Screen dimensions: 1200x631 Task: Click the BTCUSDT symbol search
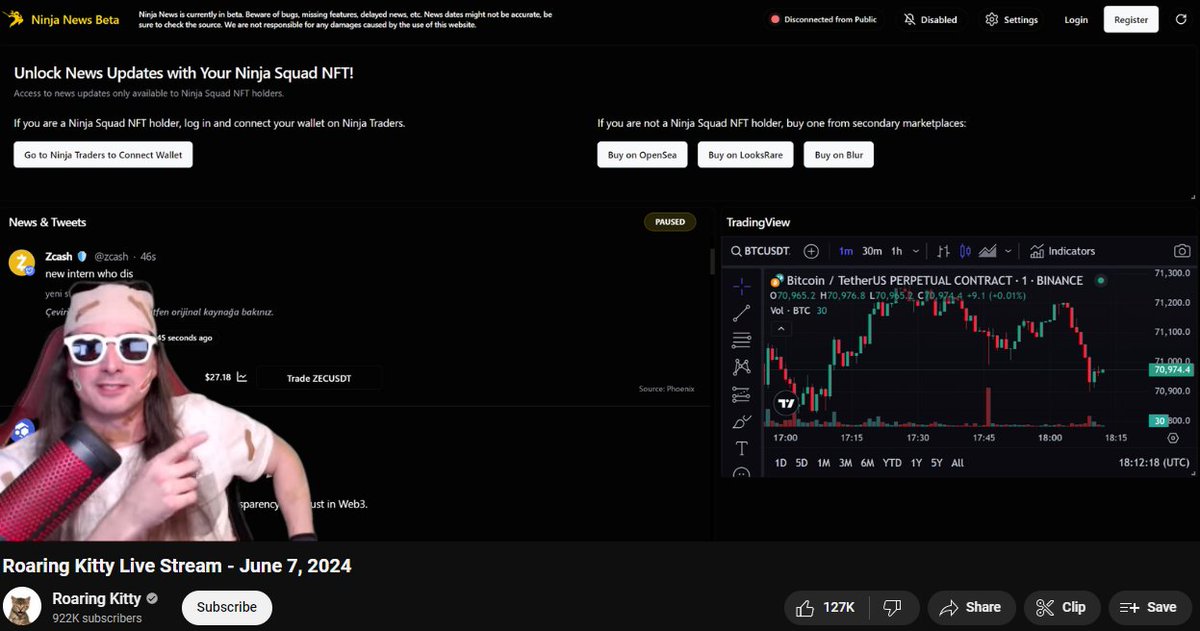(761, 251)
